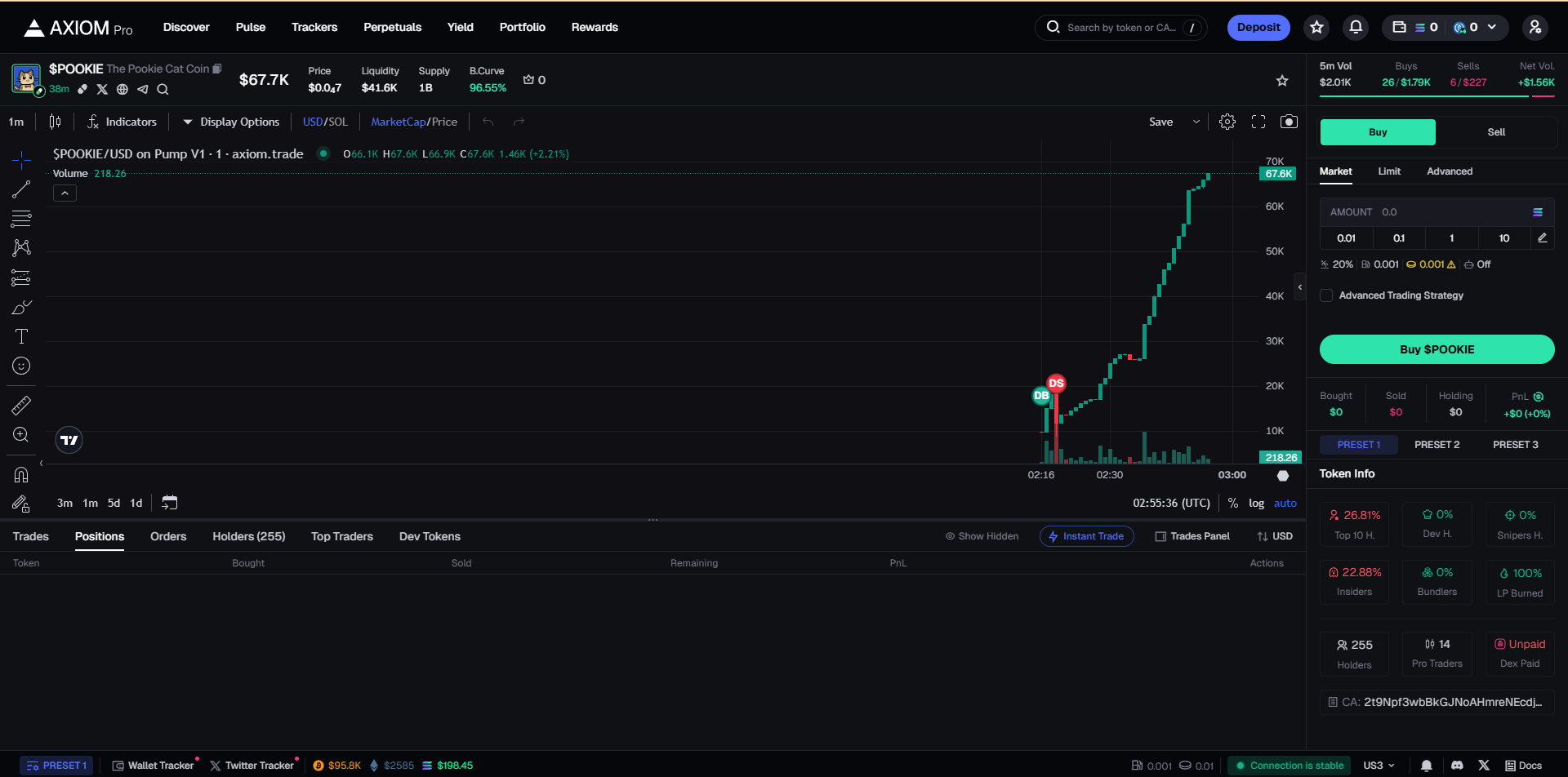Viewport: 1568px width, 777px height.
Task: Expand the Save layout dropdown arrow
Action: (1196, 122)
